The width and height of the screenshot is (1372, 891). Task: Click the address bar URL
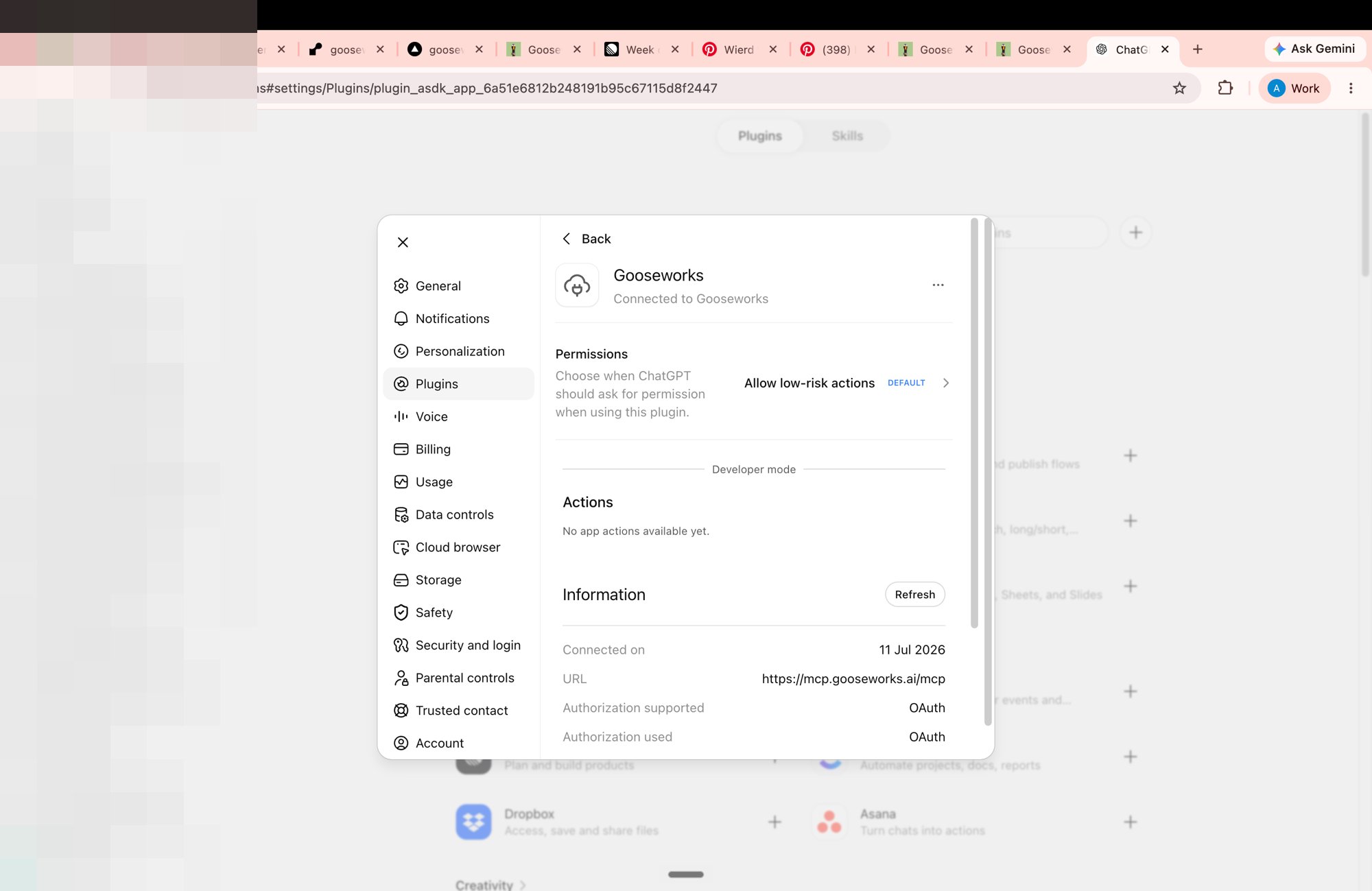[487, 88]
